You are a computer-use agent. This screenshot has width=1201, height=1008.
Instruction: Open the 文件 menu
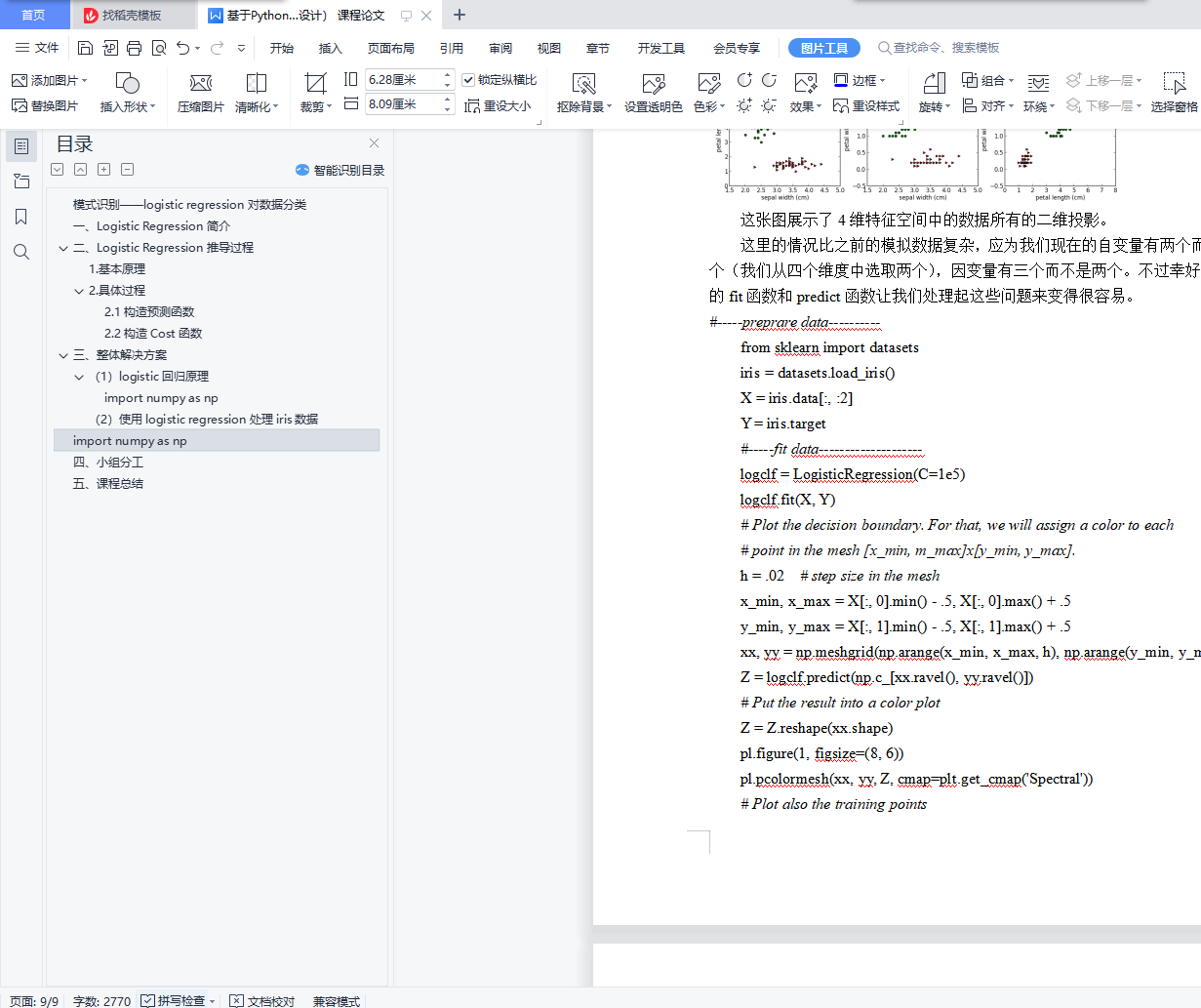(37, 48)
